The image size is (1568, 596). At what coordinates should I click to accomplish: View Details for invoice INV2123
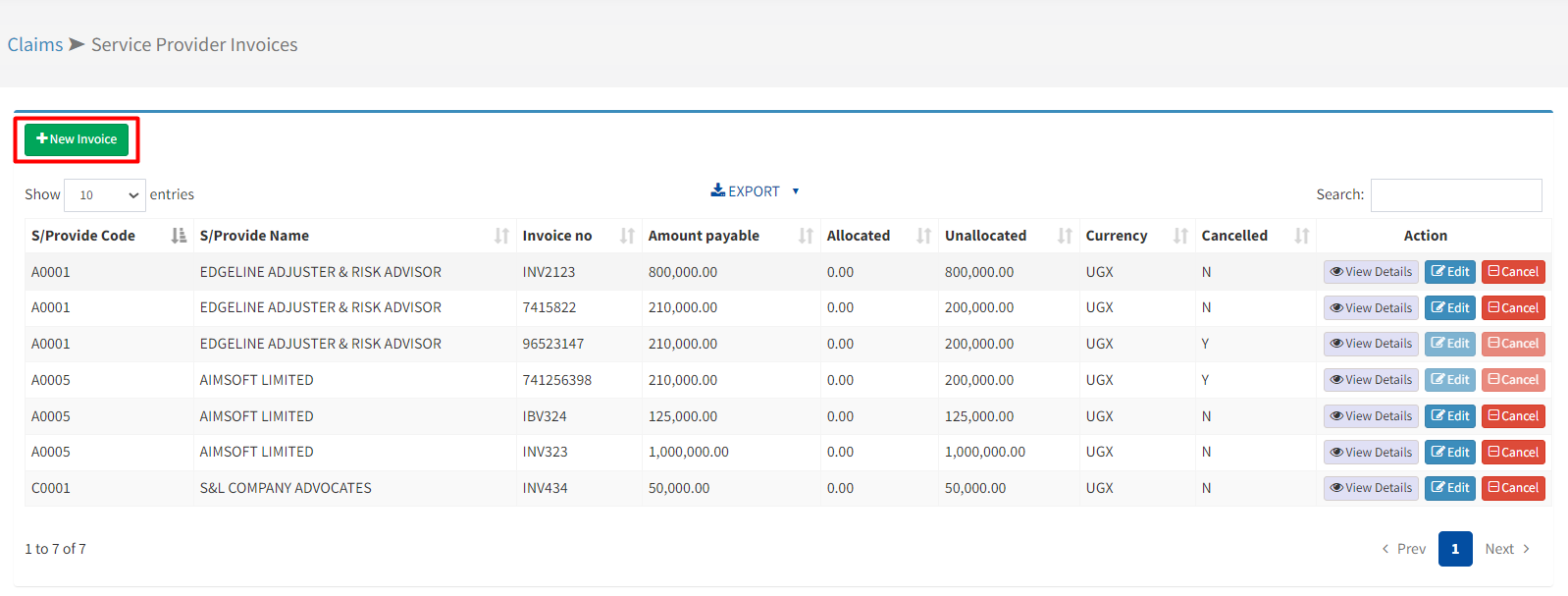click(1371, 272)
